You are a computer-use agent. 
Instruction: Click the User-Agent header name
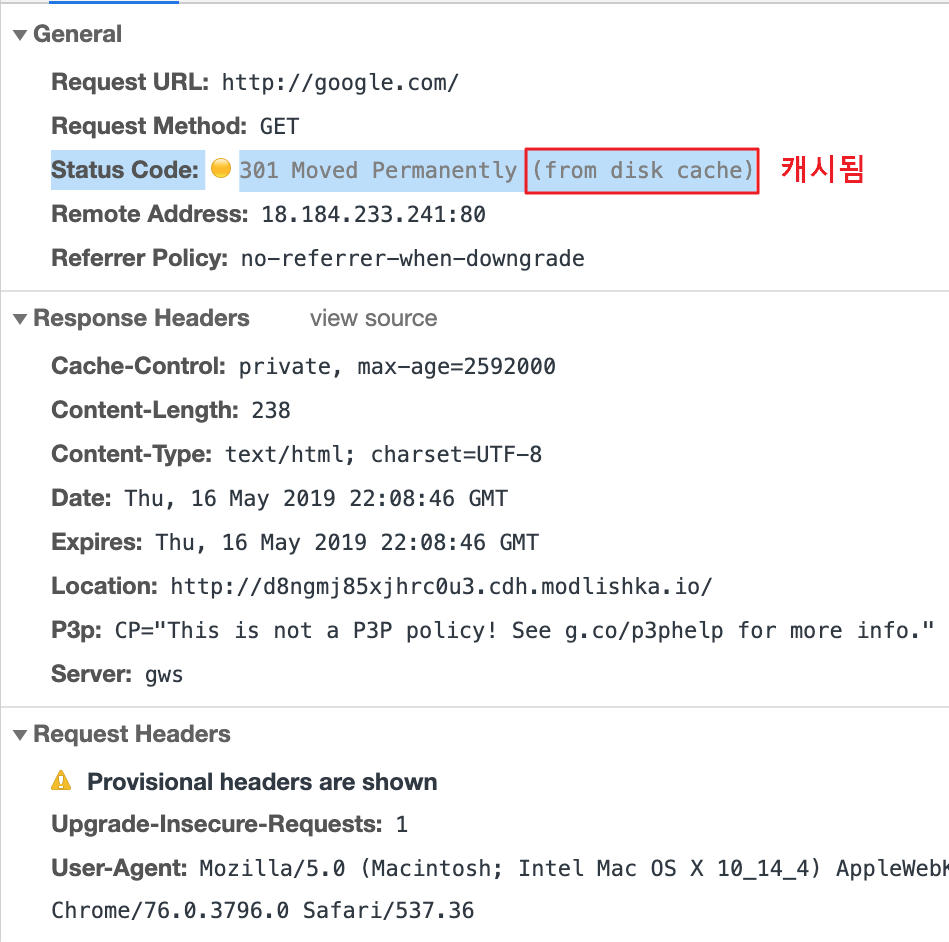click(x=119, y=868)
